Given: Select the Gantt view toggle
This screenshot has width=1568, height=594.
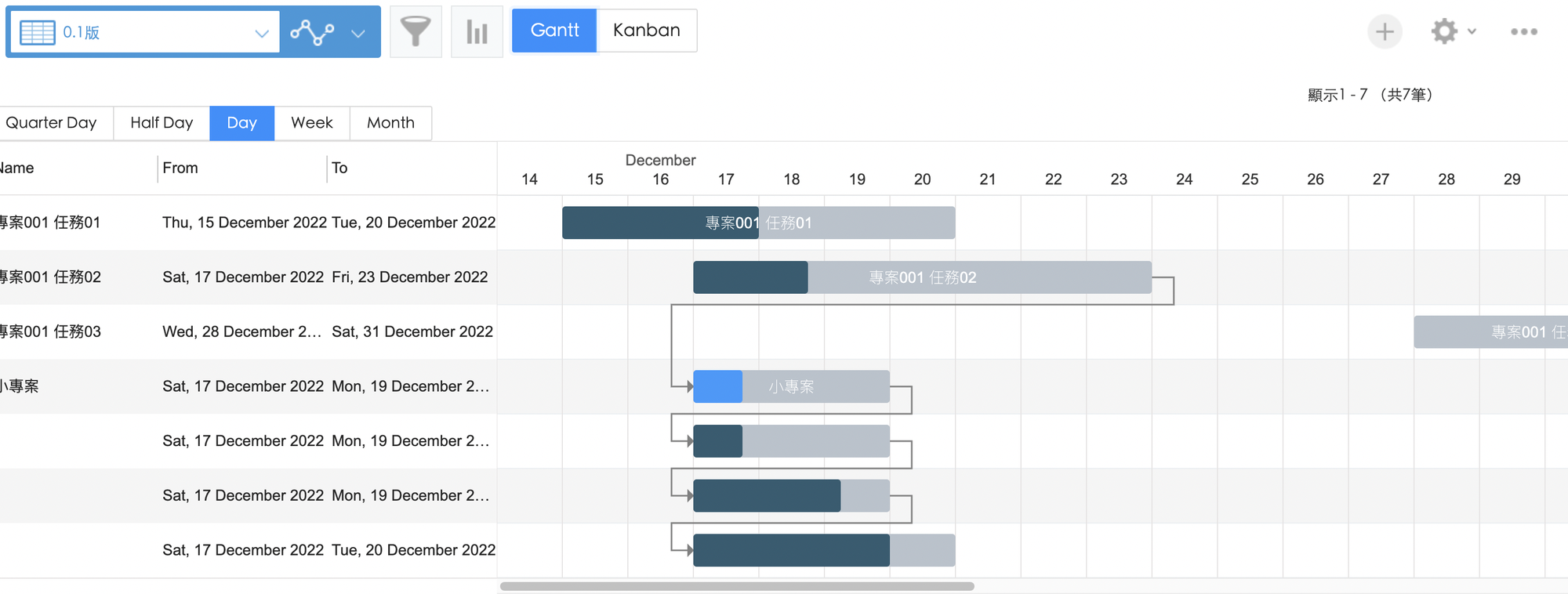Looking at the screenshot, I should click(x=554, y=31).
